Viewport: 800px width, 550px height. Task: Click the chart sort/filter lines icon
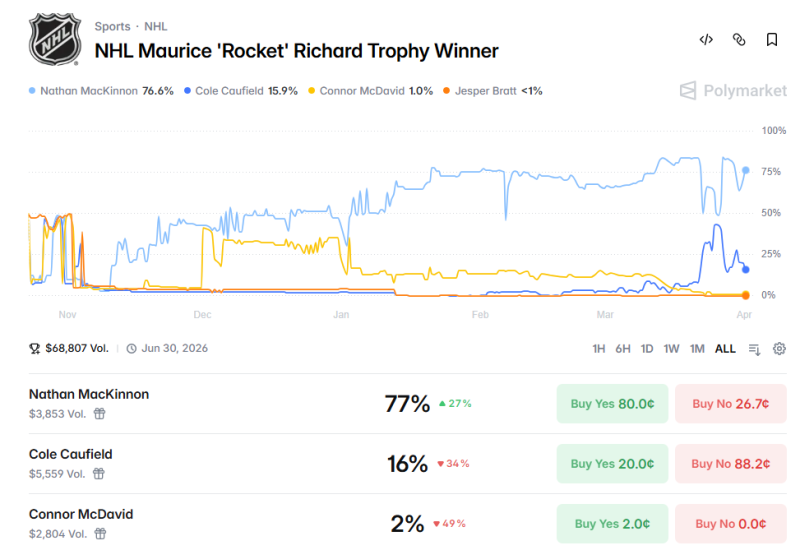tap(755, 349)
